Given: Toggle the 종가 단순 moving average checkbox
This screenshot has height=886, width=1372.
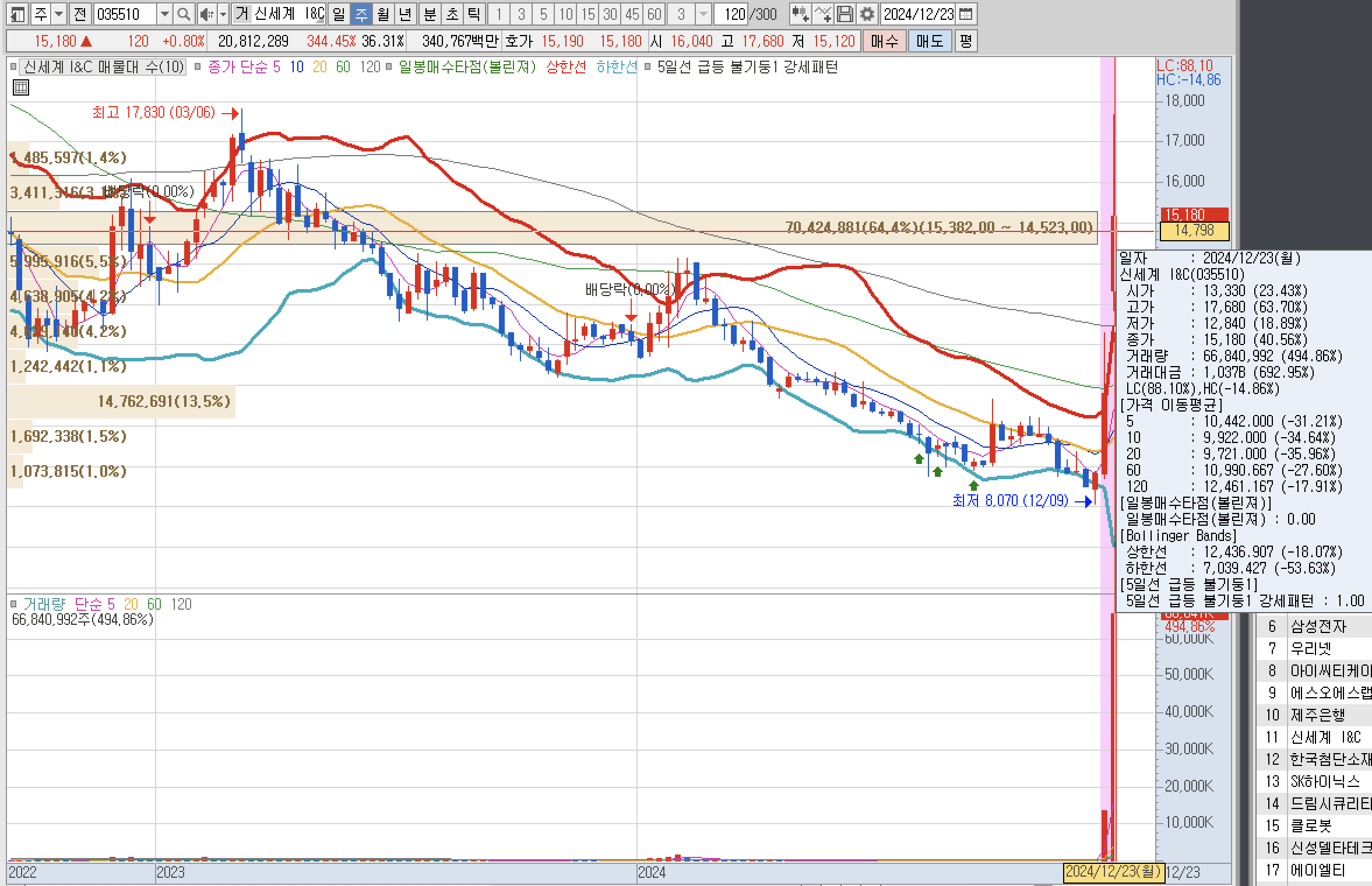Looking at the screenshot, I should (198, 67).
